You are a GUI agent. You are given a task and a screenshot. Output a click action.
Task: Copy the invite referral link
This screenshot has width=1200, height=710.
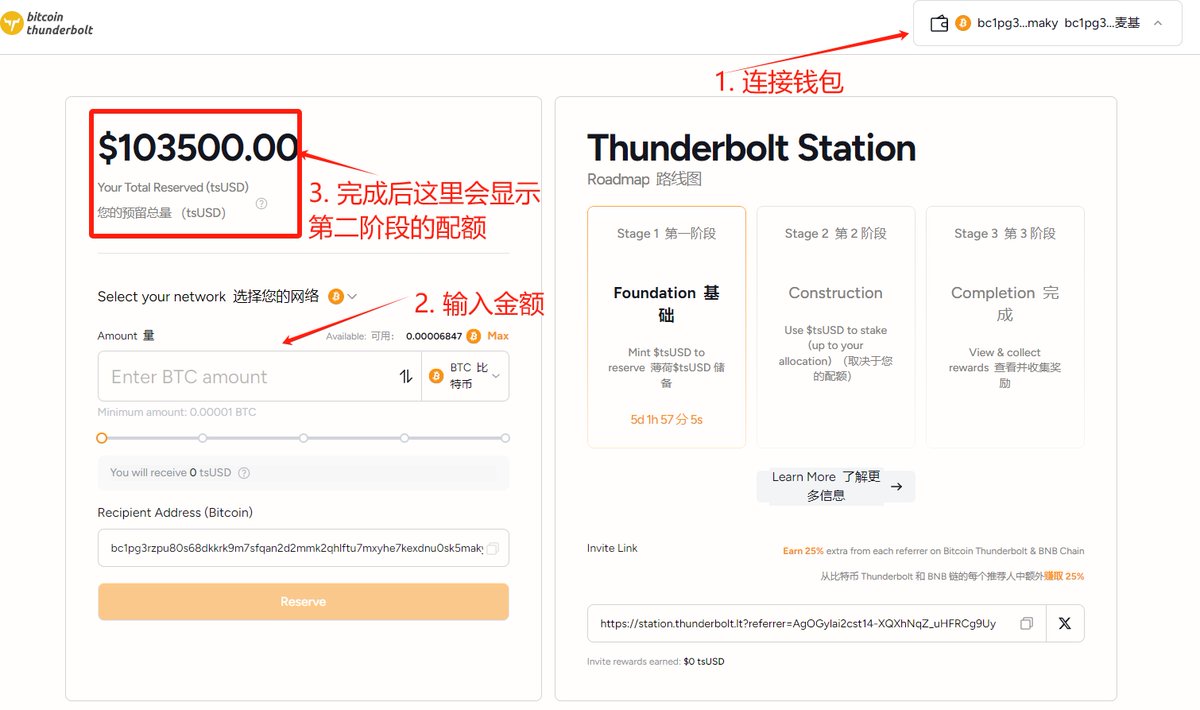[x=1026, y=623]
